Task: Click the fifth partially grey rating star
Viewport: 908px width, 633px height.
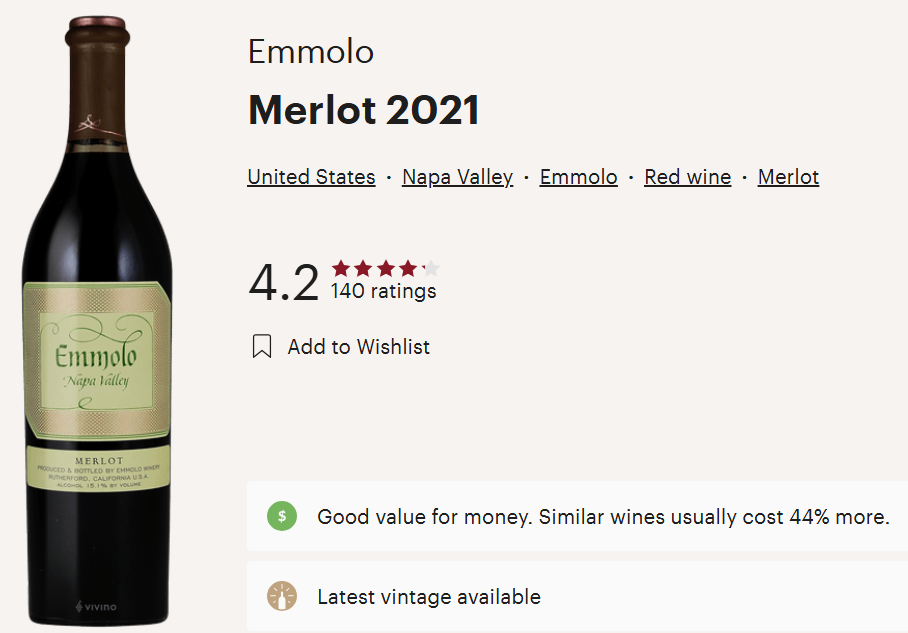Action: pos(431,268)
